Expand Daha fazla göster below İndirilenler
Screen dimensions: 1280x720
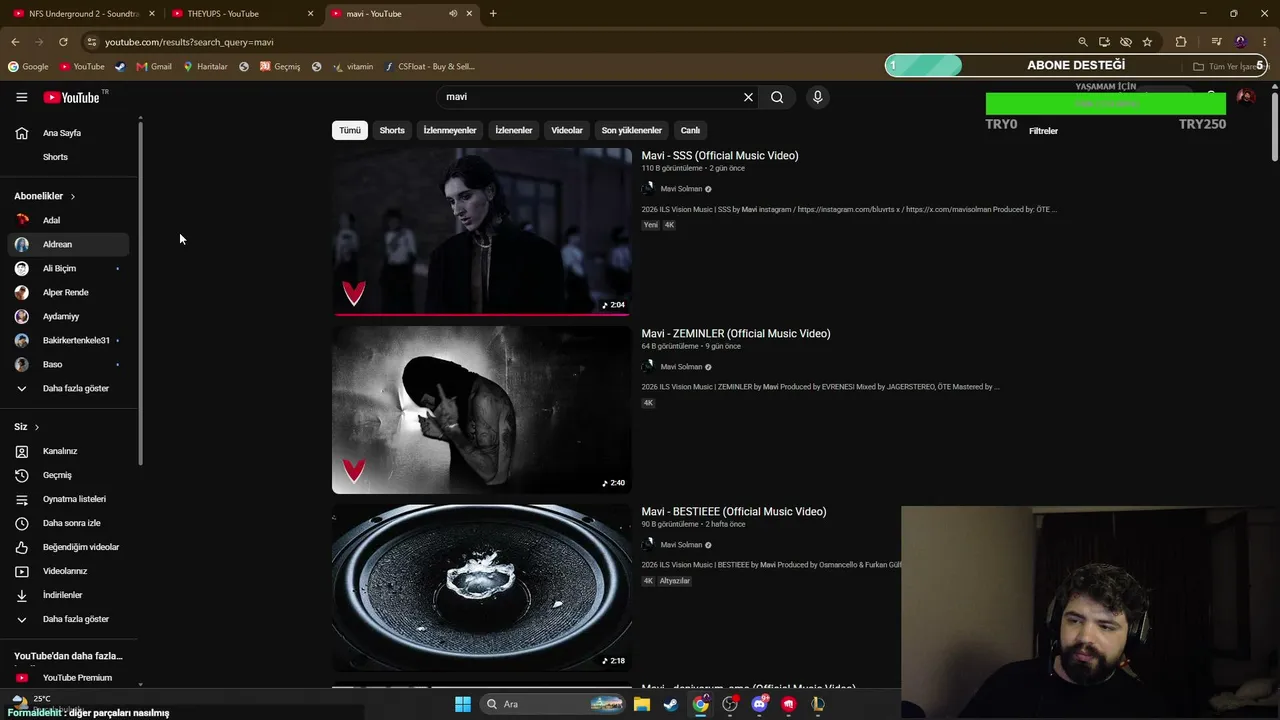point(68,619)
